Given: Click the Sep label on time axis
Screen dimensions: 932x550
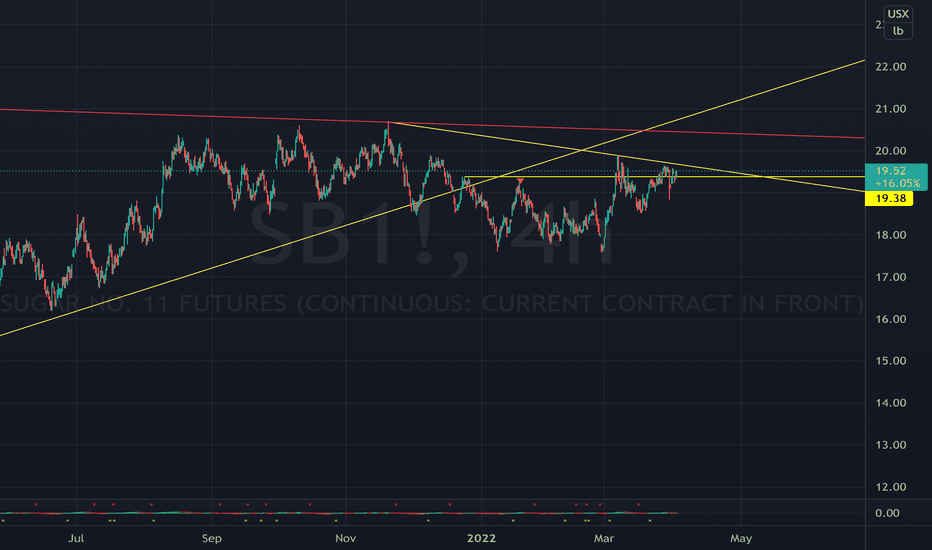Looking at the screenshot, I should tap(212, 539).
